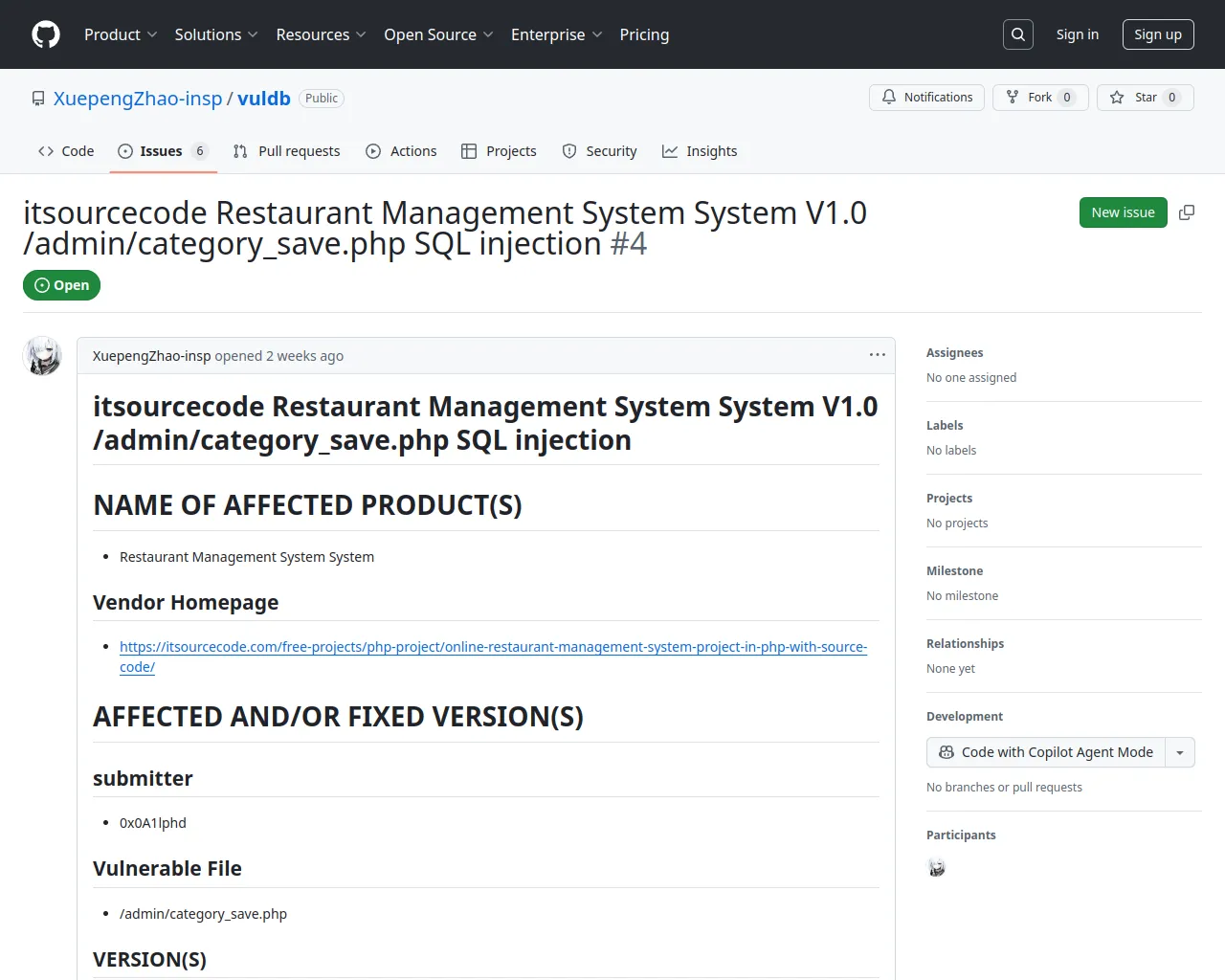Expand the Solutions menu

(216, 34)
